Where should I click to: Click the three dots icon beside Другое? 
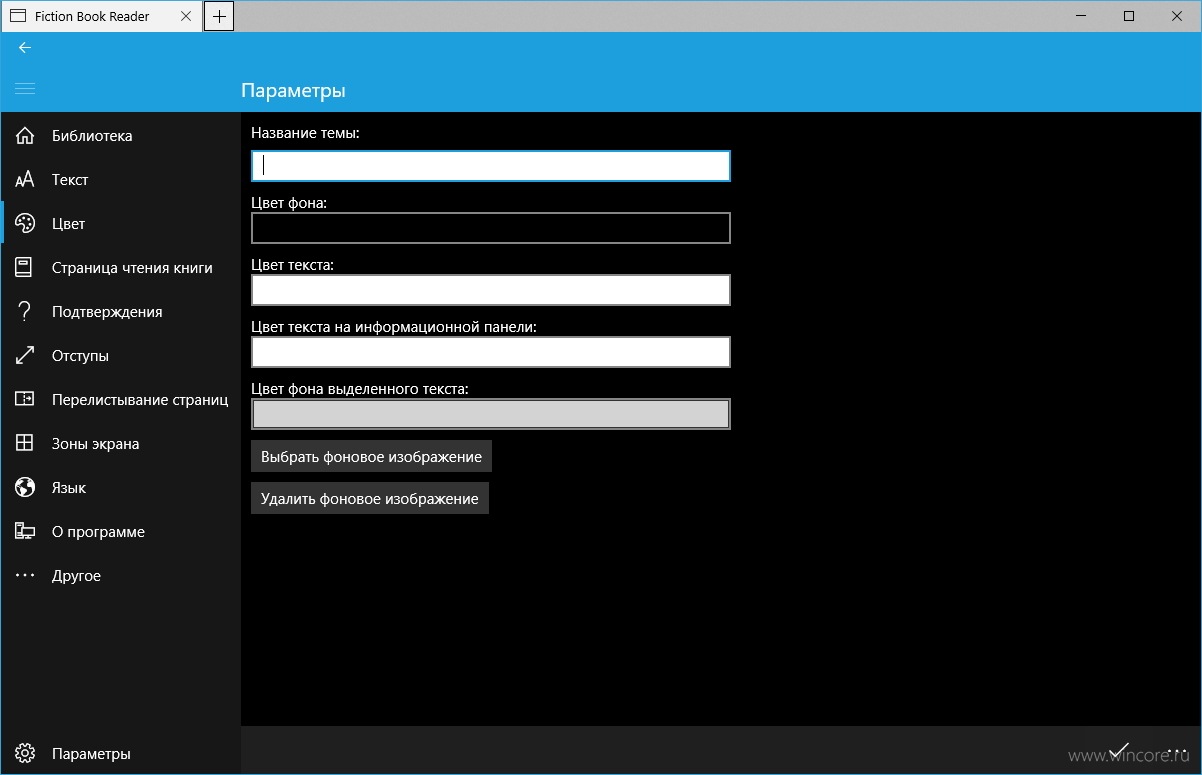pyautogui.click(x=25, y=576)
